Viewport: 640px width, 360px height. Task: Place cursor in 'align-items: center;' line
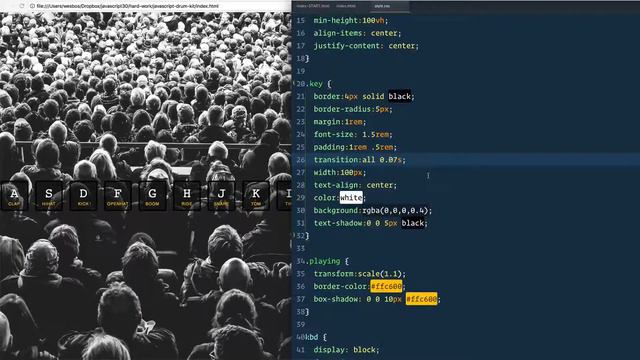pyautogui.click(x=357, y=33)
